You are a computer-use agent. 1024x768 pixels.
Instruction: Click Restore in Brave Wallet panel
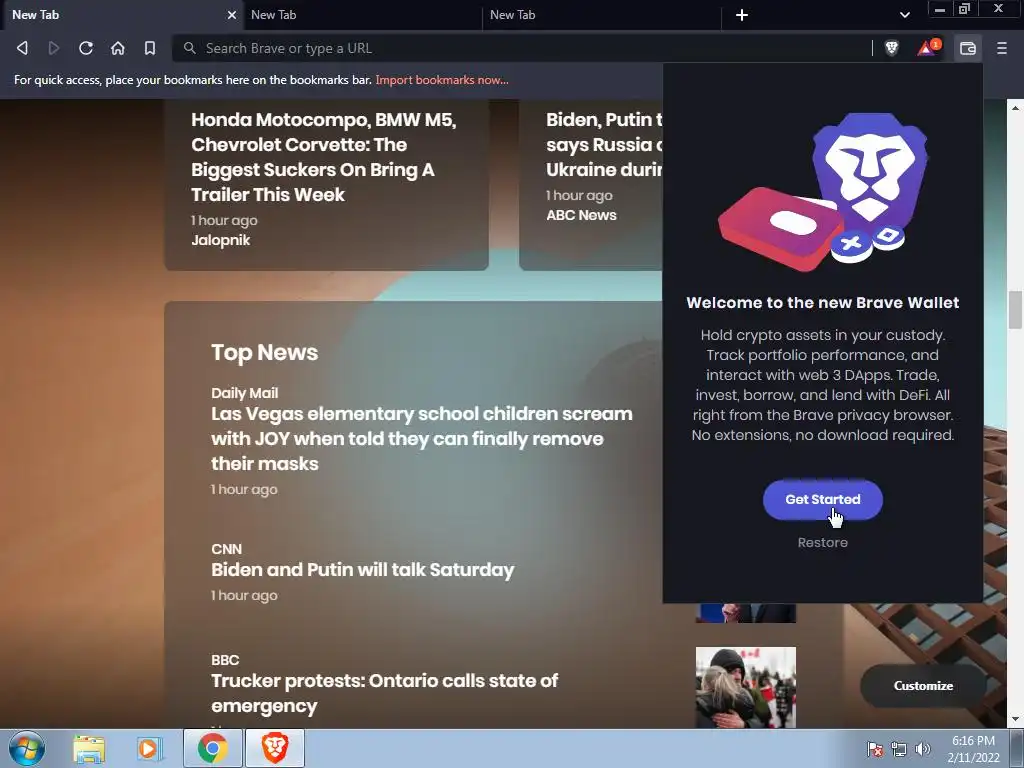click(x=823, y=543)
